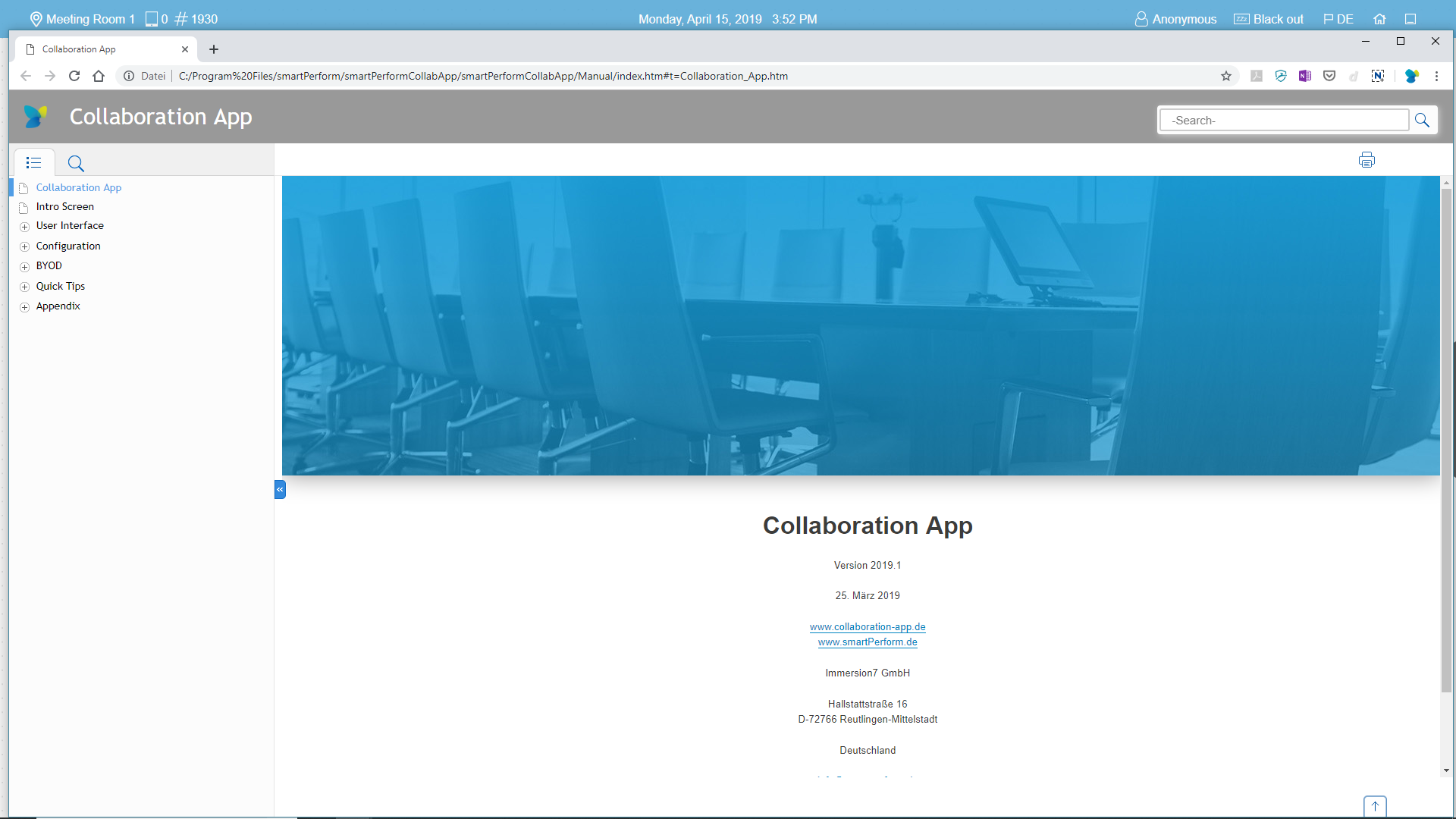Image resolution: width=1456 pixels, height=819 pixels.
Task: Expand the Quick Tips section
Action: 24,287
